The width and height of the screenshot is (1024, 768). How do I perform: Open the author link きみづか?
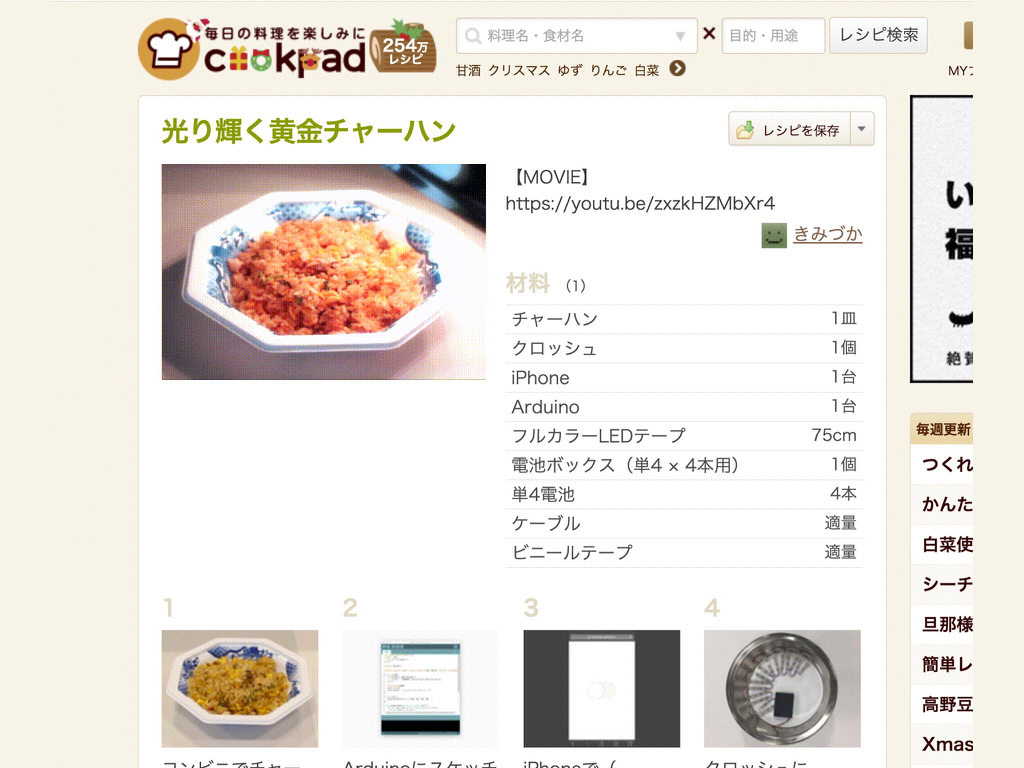tap(828, 234)
